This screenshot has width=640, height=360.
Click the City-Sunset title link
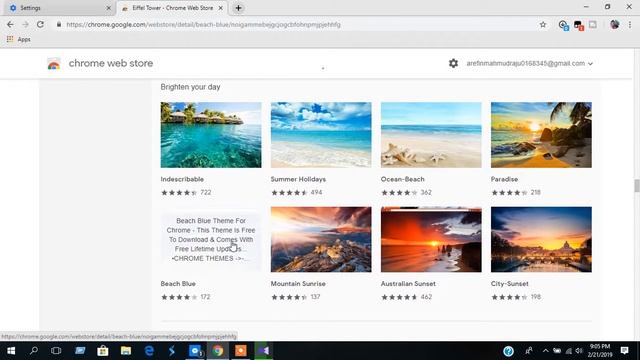[x=509, y=284]
